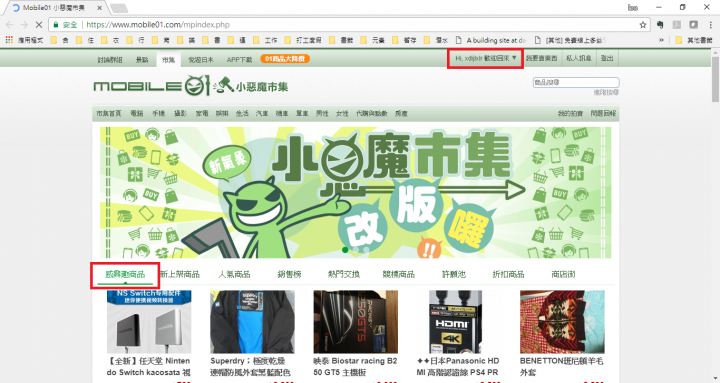Open APP下載 in the top navigation
Viewport: 720px width, 383px height.
[x=239, y=59]
